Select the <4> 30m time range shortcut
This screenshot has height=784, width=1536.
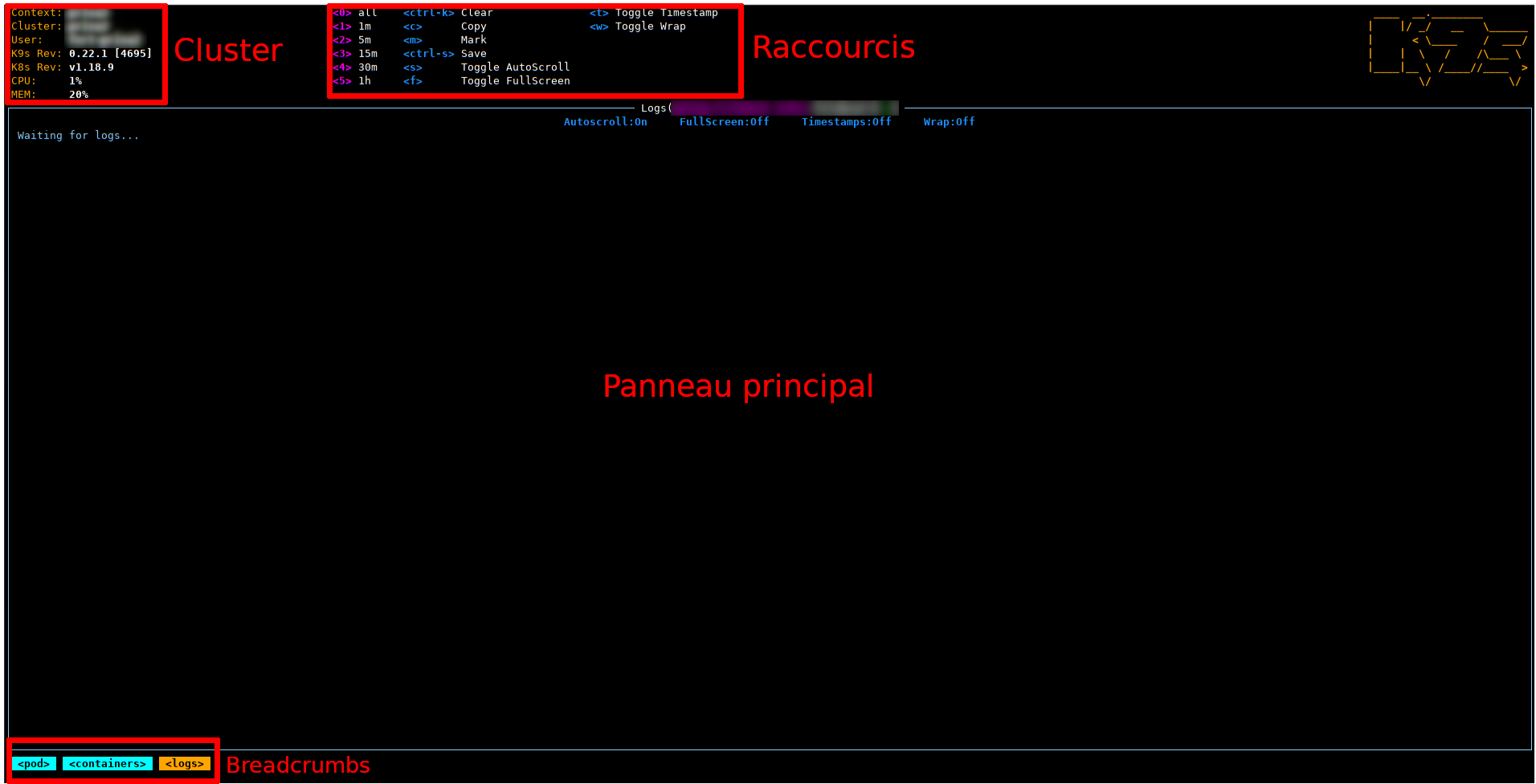(354, 67)
